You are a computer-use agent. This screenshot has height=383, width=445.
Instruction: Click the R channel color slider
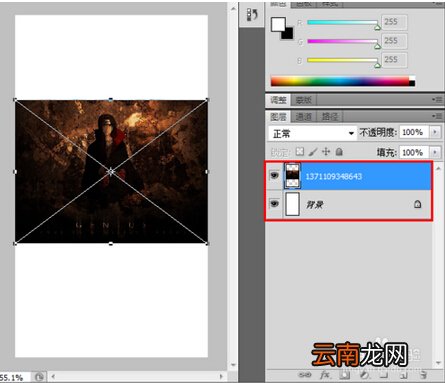point(343,23)
